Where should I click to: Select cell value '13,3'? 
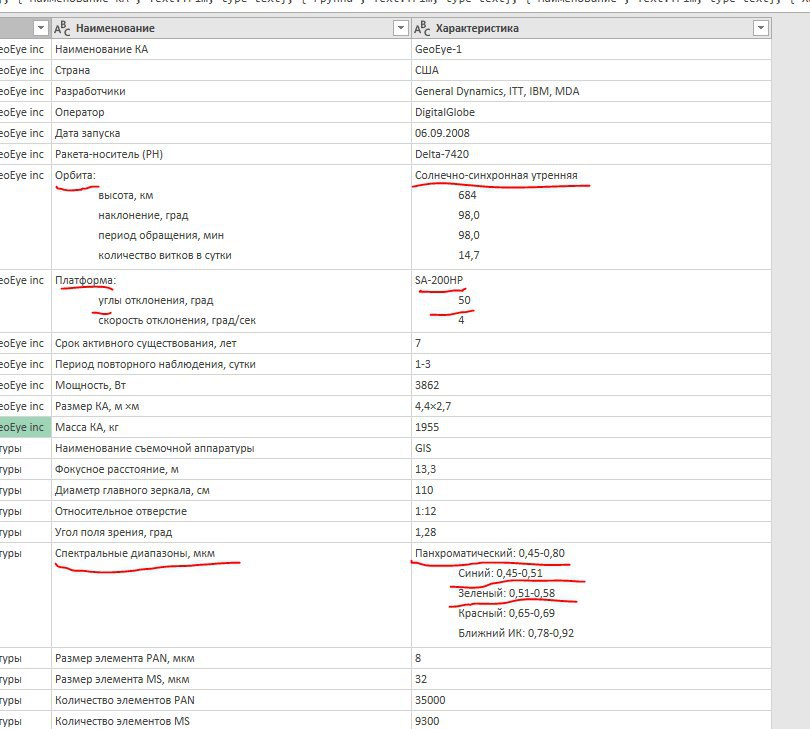point(591,470)
